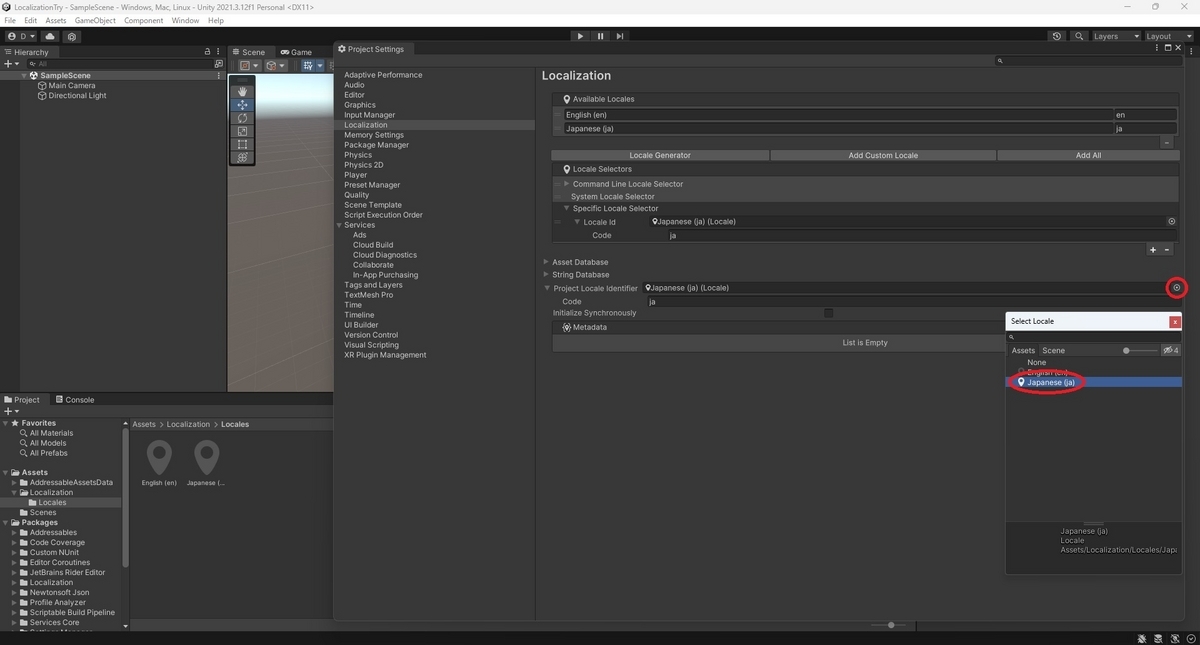Click the plus button under Locale Selectors
This screenshot has height=645, width=1200.
click(x=1153, y=250)
